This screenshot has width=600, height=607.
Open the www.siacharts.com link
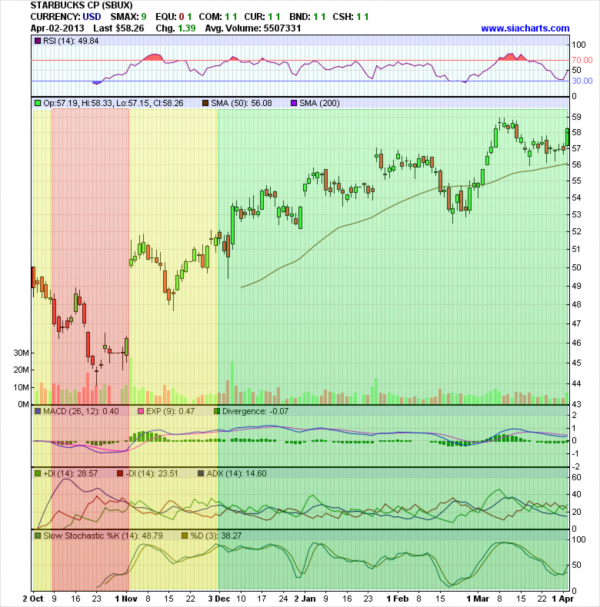[523, 29]
